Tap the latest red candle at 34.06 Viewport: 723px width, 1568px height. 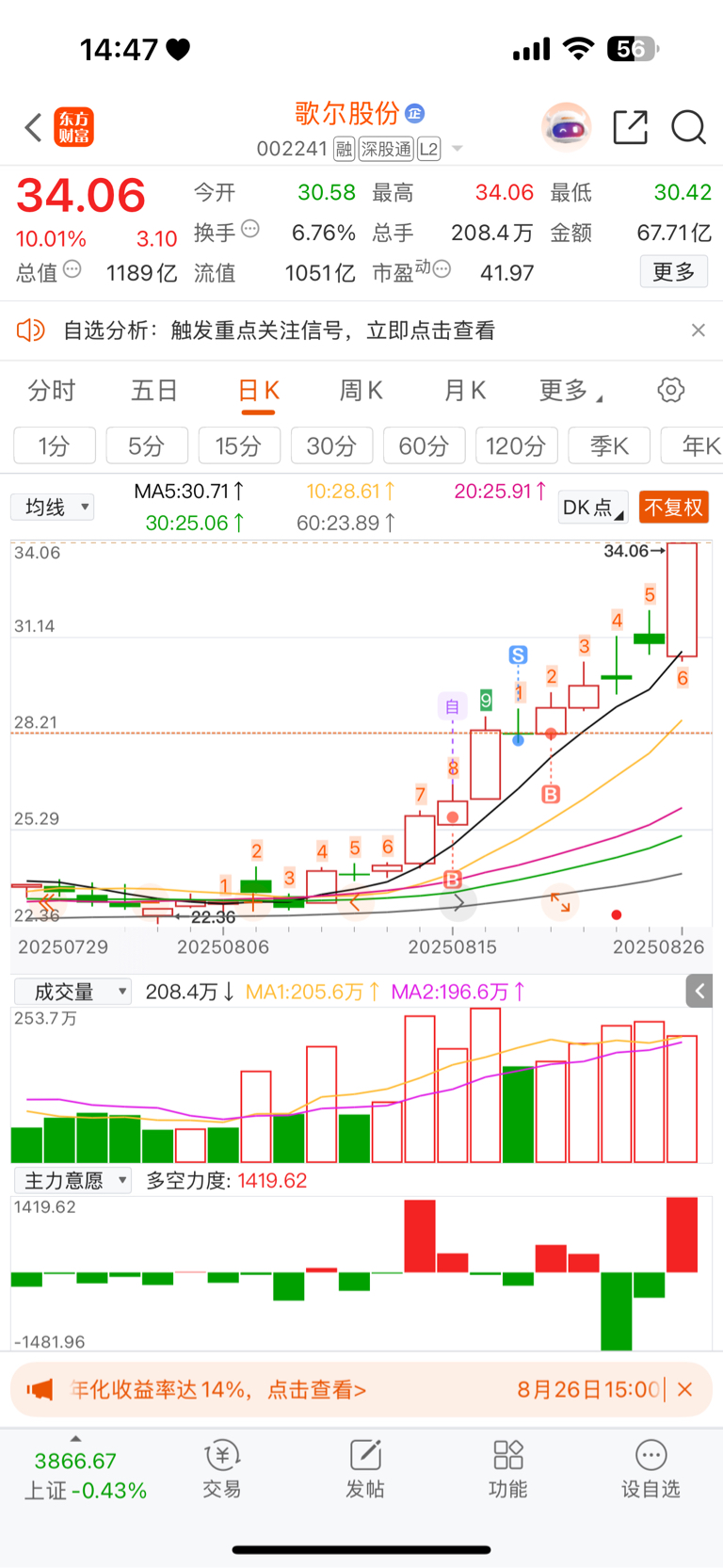(683, 600)
